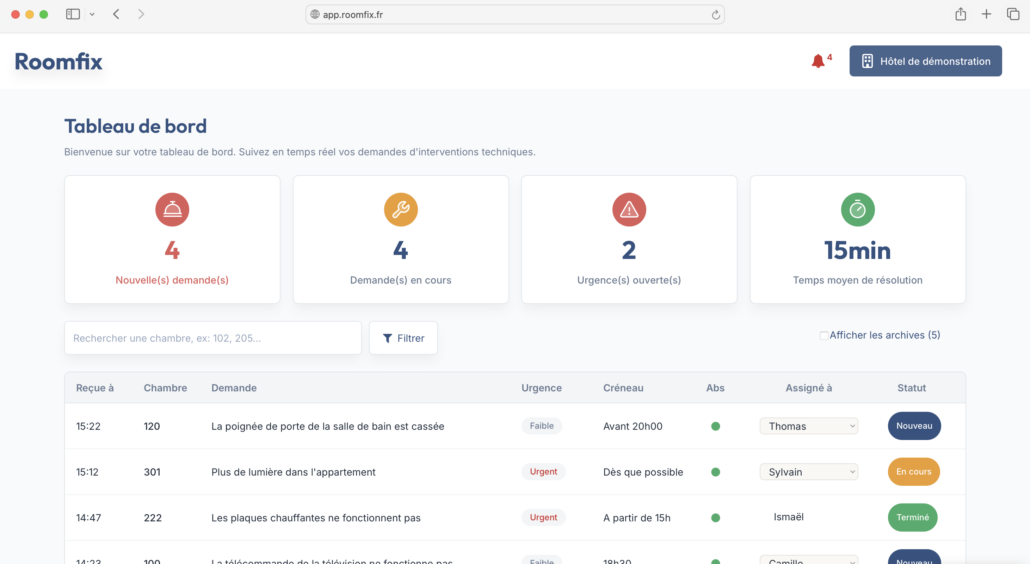This screenshot has width=1030, height=564.
Task: Open a new browser tab with plus icon
Action: tap(986, 14)
